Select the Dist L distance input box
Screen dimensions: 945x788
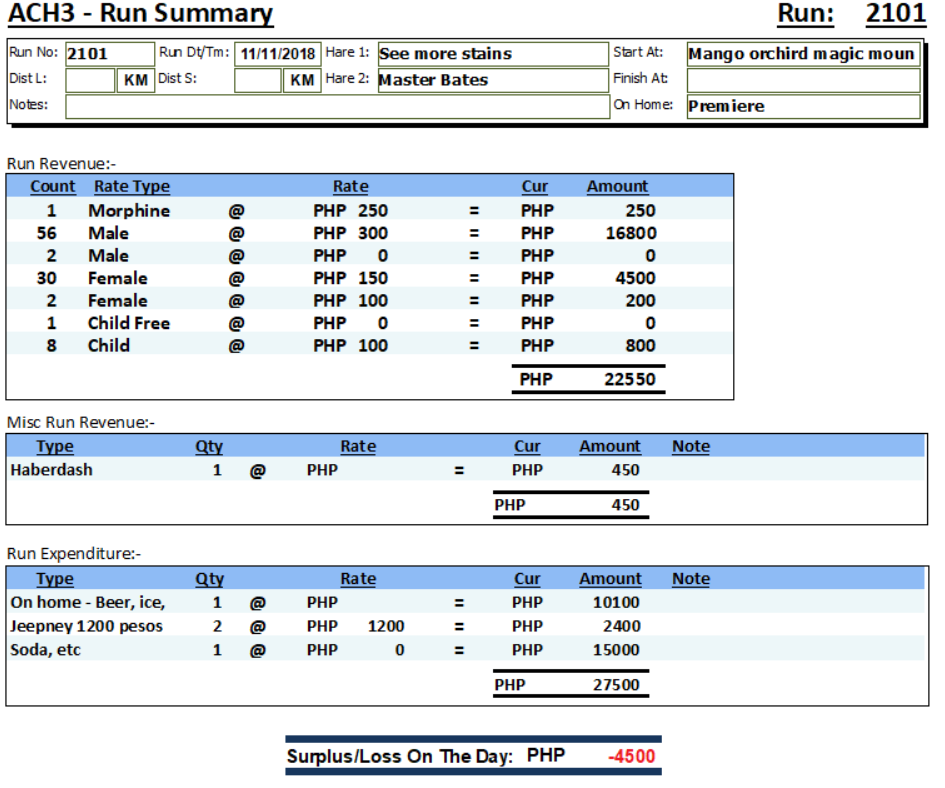point(90,80)
